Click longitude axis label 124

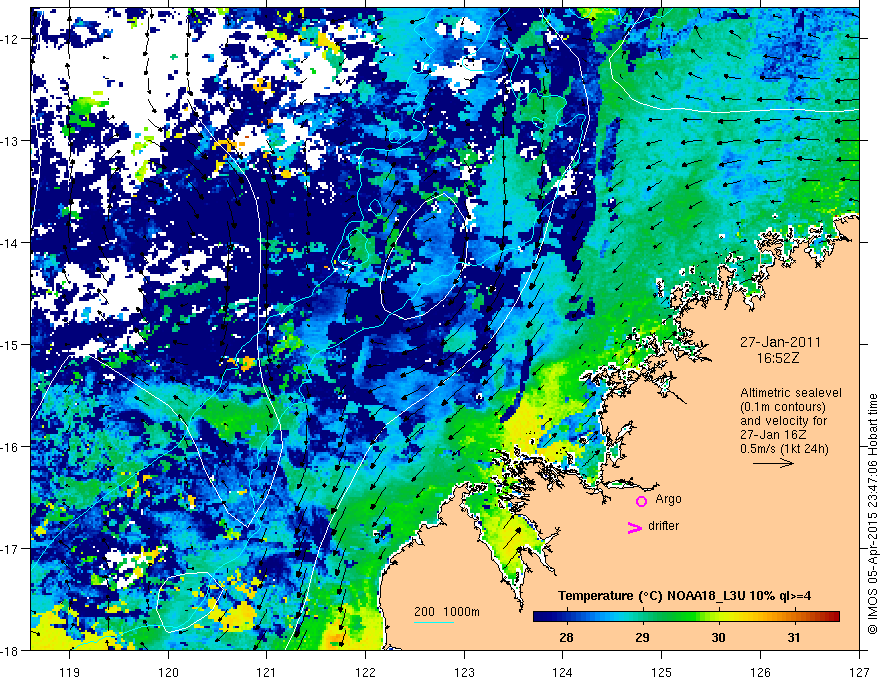563,672
